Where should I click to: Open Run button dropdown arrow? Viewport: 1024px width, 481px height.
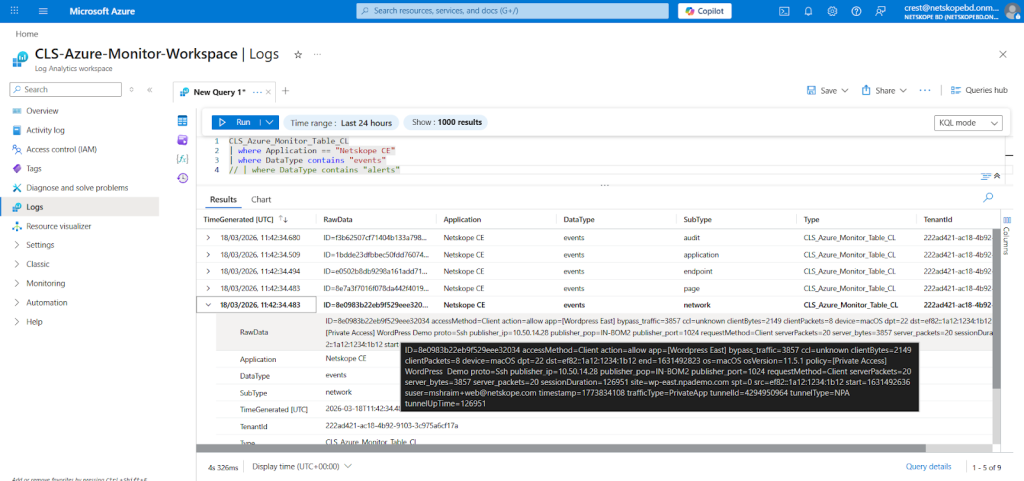pos(269,122)
